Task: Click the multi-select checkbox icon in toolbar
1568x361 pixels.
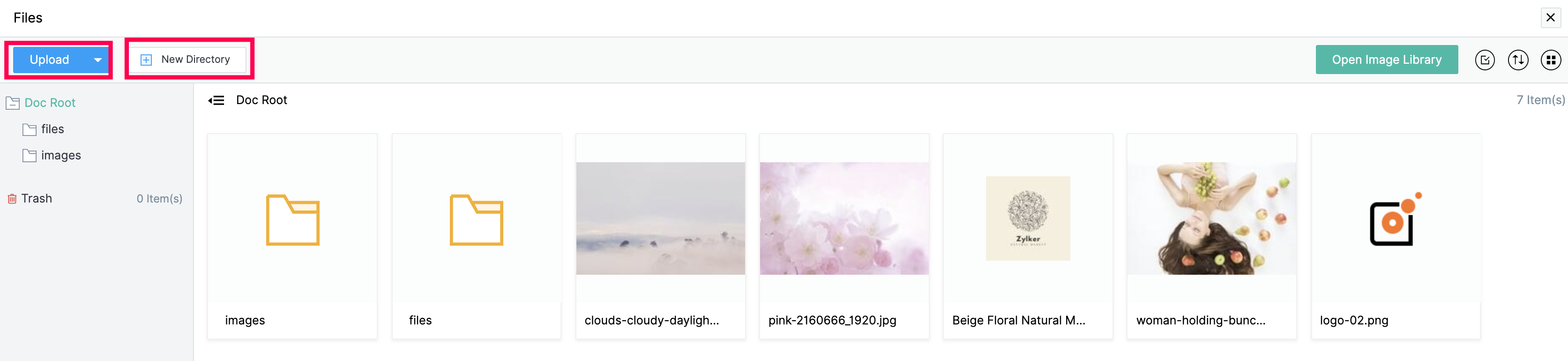Action: 1485,60
